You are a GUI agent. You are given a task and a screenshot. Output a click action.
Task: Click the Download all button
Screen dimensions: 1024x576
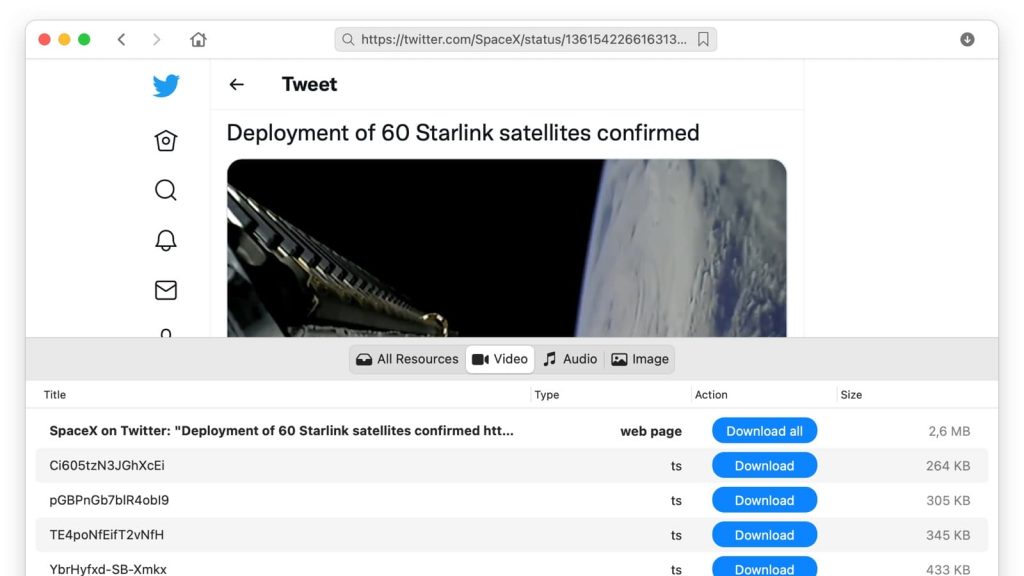[x=764, y=431]
